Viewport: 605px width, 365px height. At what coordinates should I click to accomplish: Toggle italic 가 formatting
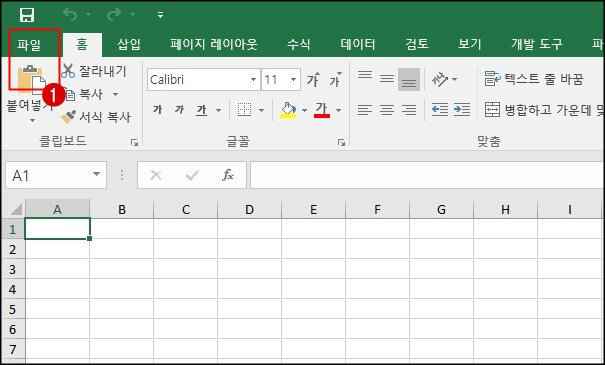coord(179,110)
